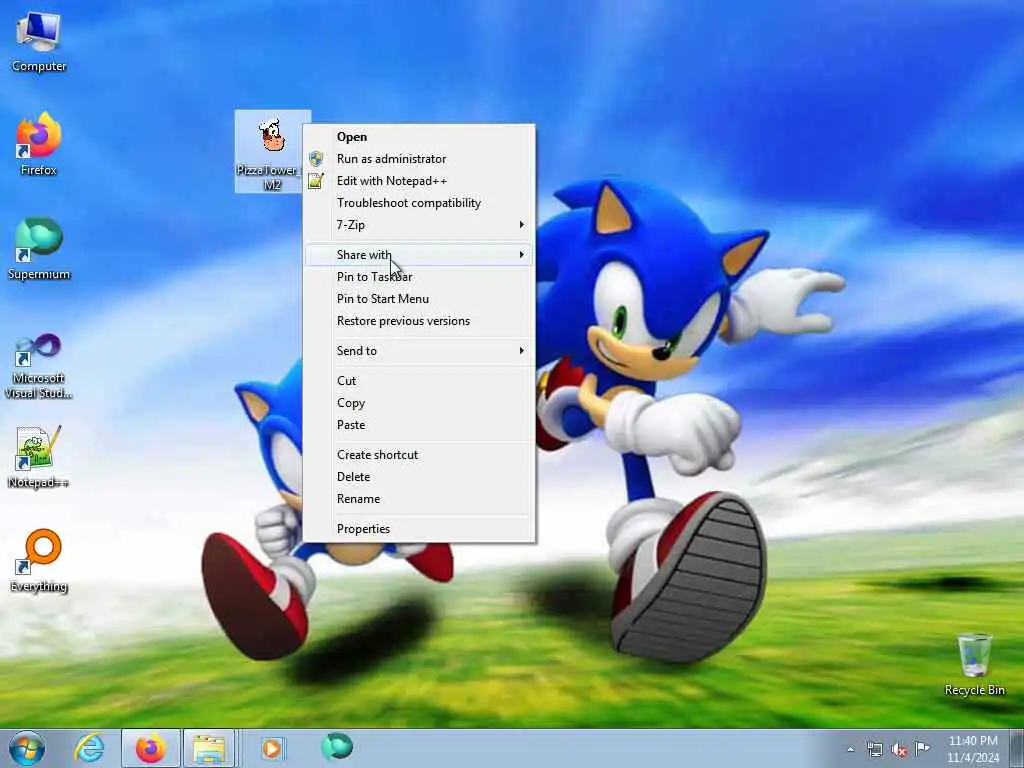Image resolution: width=1024 pixels, height=768 pixels.
Task: Choose Delete in the context menu
Action: (419, 477)
